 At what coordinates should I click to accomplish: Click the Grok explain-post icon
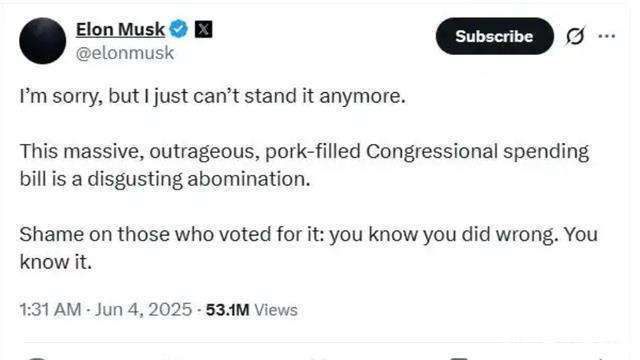click(575, 36)
